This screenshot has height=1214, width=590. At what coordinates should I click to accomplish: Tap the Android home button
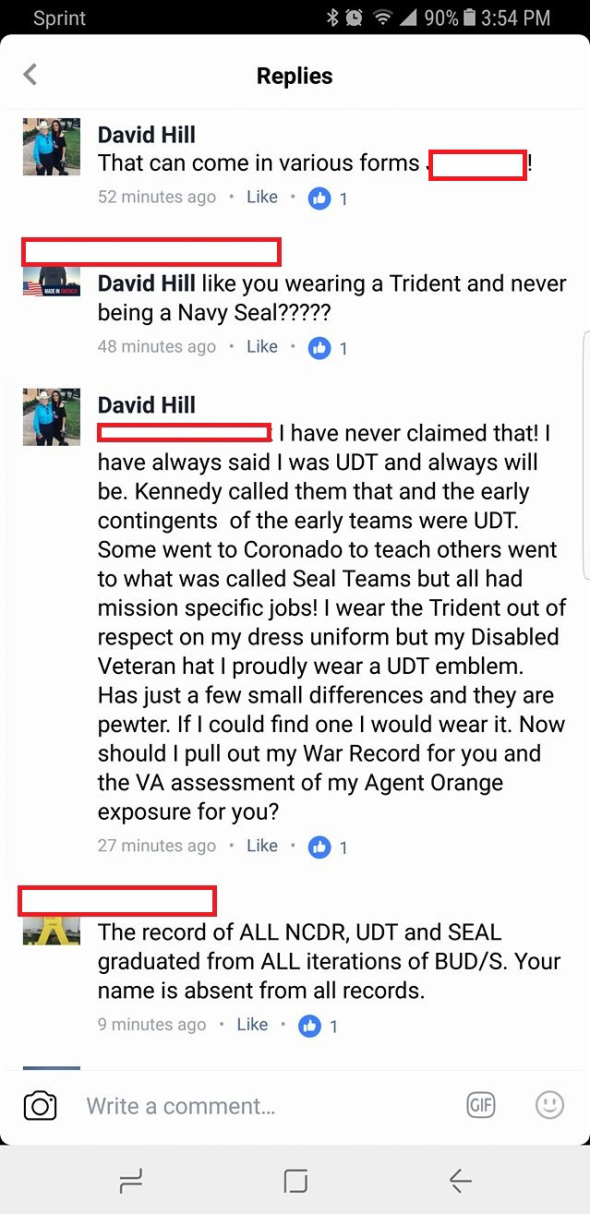[x=295, y=1181]
